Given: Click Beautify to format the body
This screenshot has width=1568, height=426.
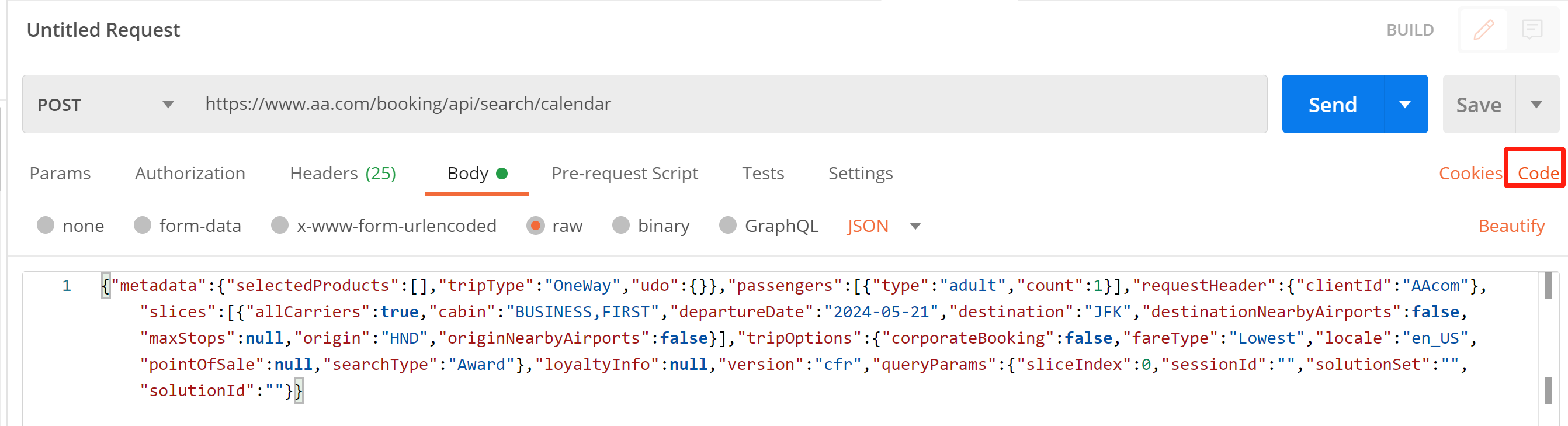Looking at the screenshot, I should 1511,226.
